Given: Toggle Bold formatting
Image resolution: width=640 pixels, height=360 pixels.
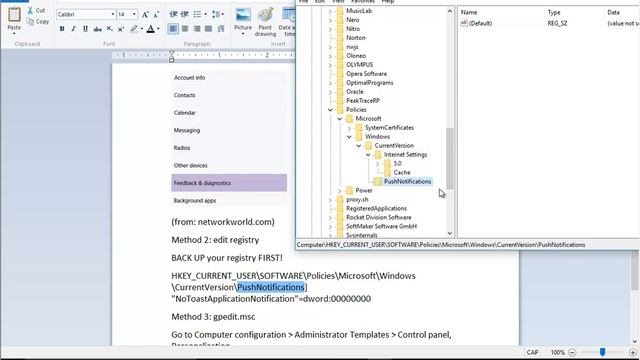Looking at the screenshot, I should (62, 29).
